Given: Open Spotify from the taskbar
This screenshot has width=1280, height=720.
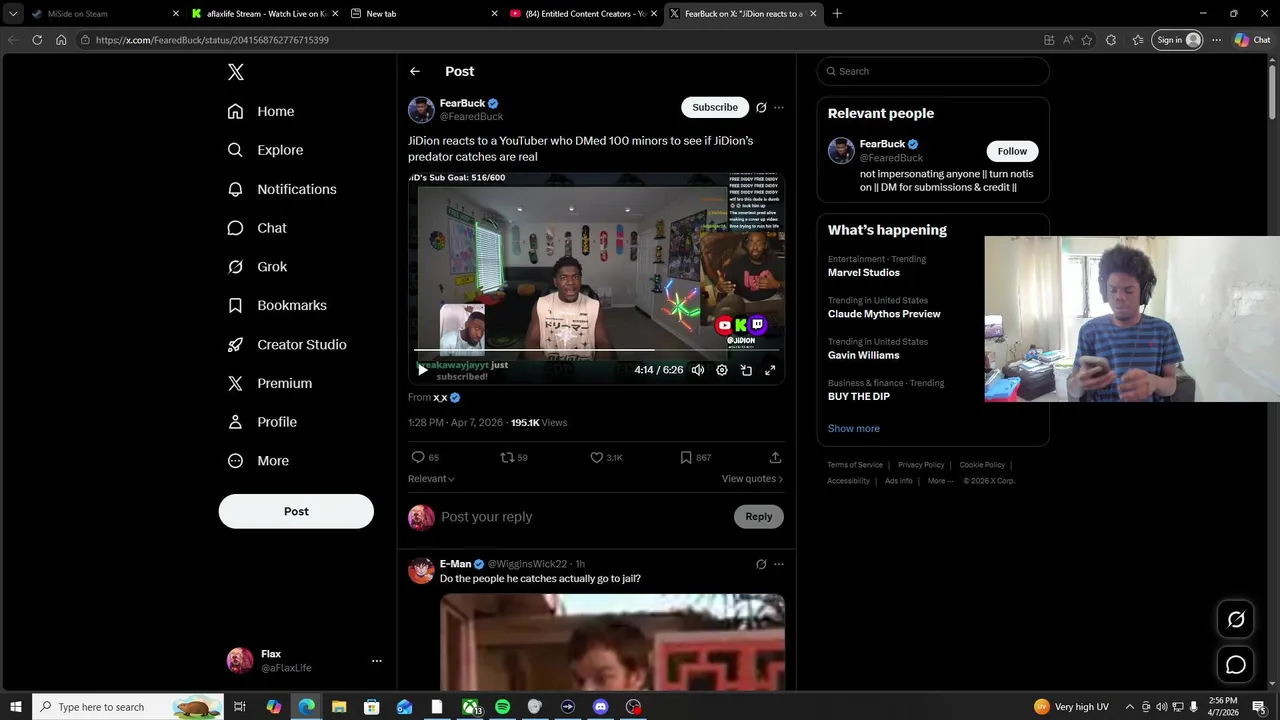Looking at the screenshot, I should [502, 707].
